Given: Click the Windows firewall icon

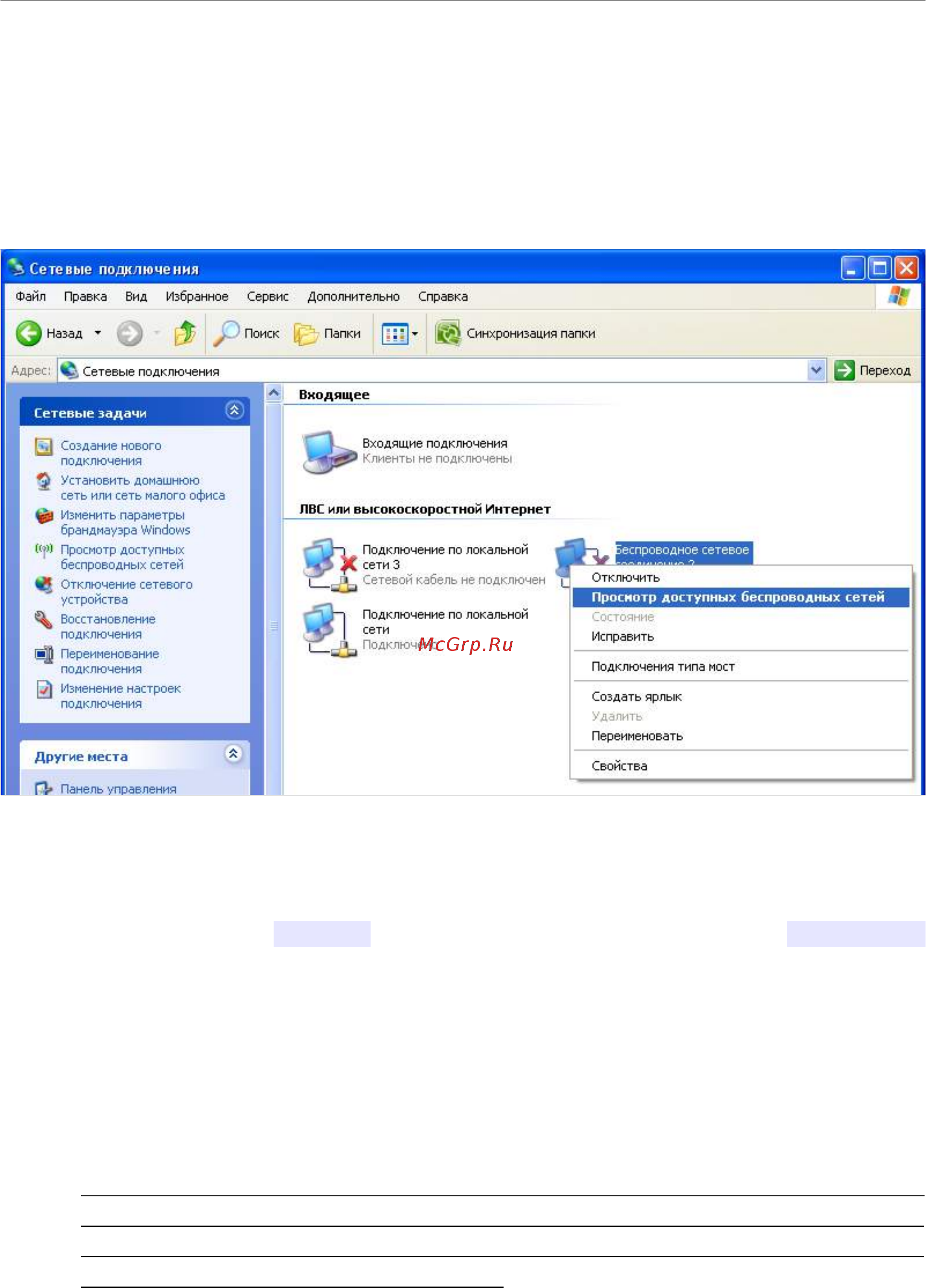Looking at the screenshot, I should 44,516.
